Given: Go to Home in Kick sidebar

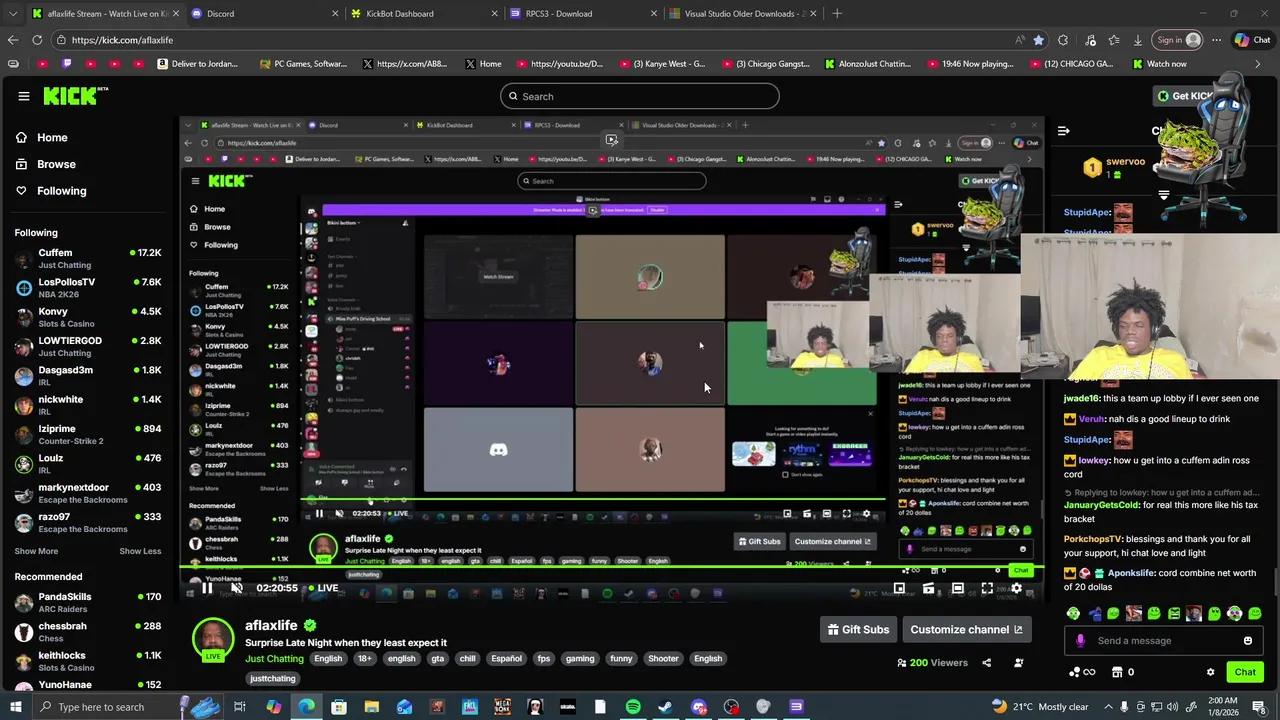Looking at the screenshot, I should click(52, 138).
